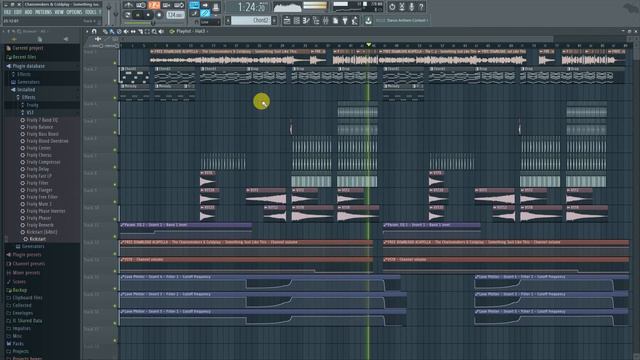Screen dimensions: 640x360
Task: Click the Record button in transport
Action: click(x=159, y=15)
